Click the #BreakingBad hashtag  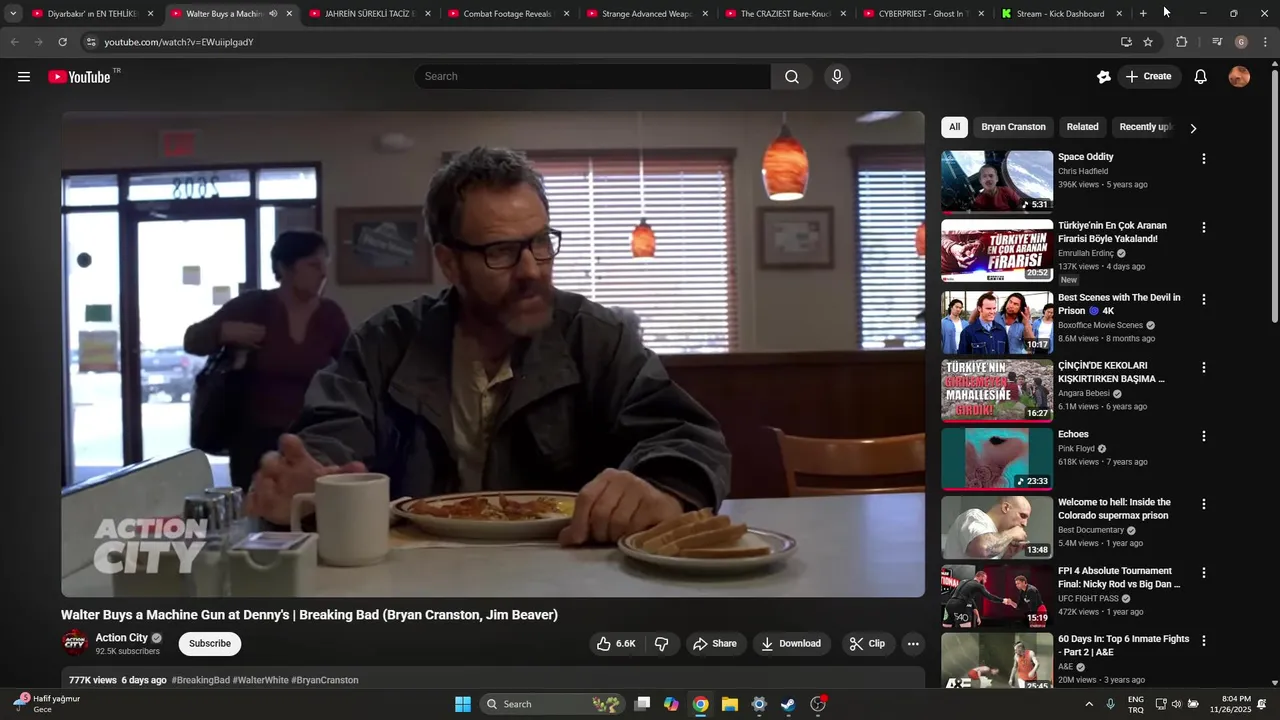point(200,680)
